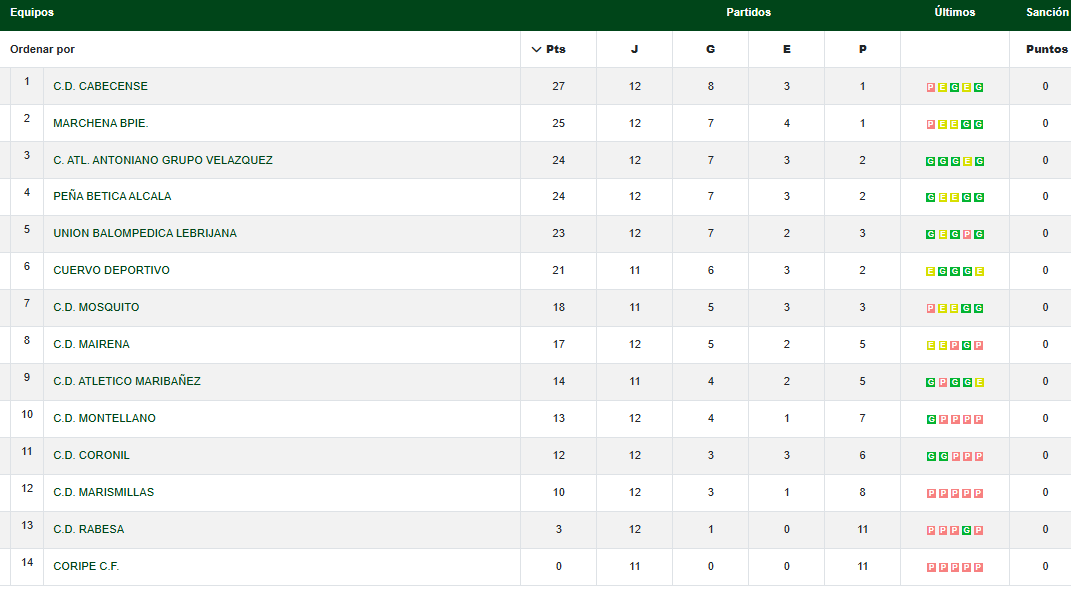This screenshot has height=591, width=1071.
Task: Click the C.D. Marismillas team name
Action: pyautogui.click(x=103, y=492)
